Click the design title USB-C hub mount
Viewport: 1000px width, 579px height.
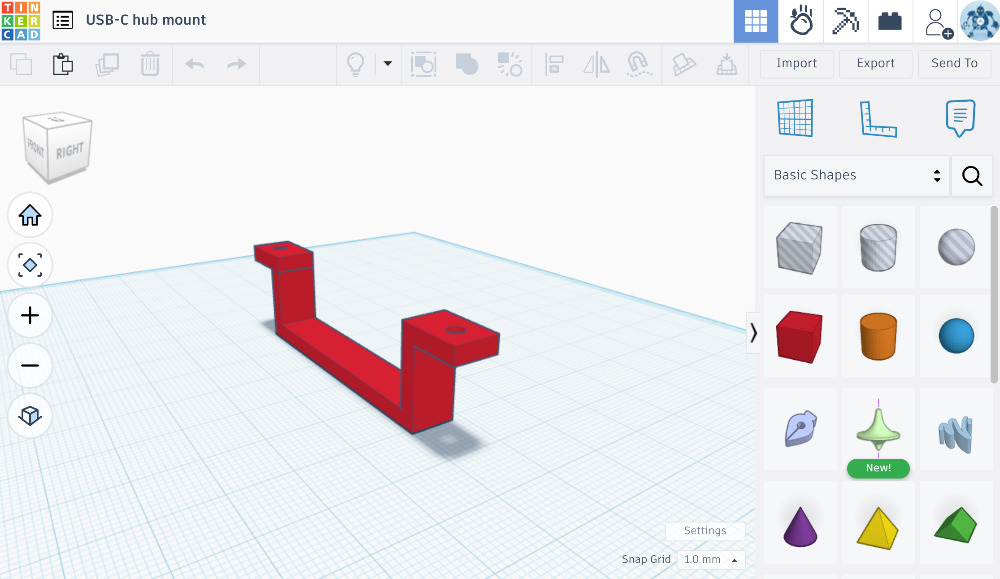click(146, 20)
